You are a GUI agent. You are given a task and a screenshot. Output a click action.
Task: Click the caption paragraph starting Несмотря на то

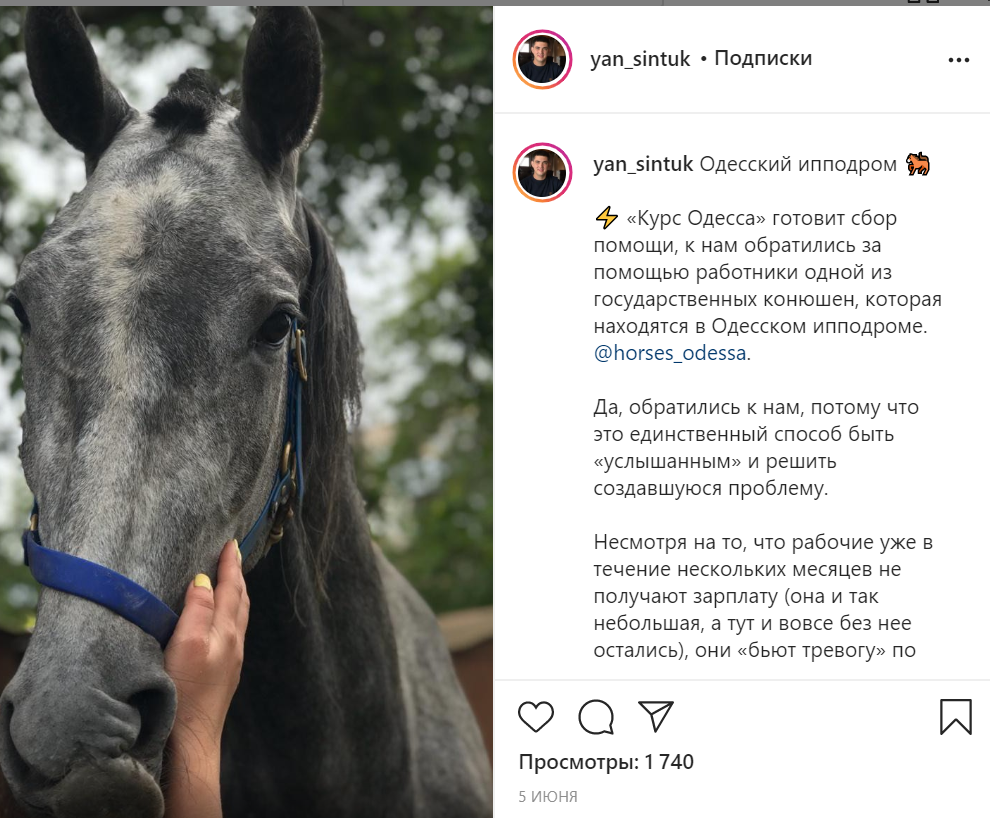click(x=763, y=596)
